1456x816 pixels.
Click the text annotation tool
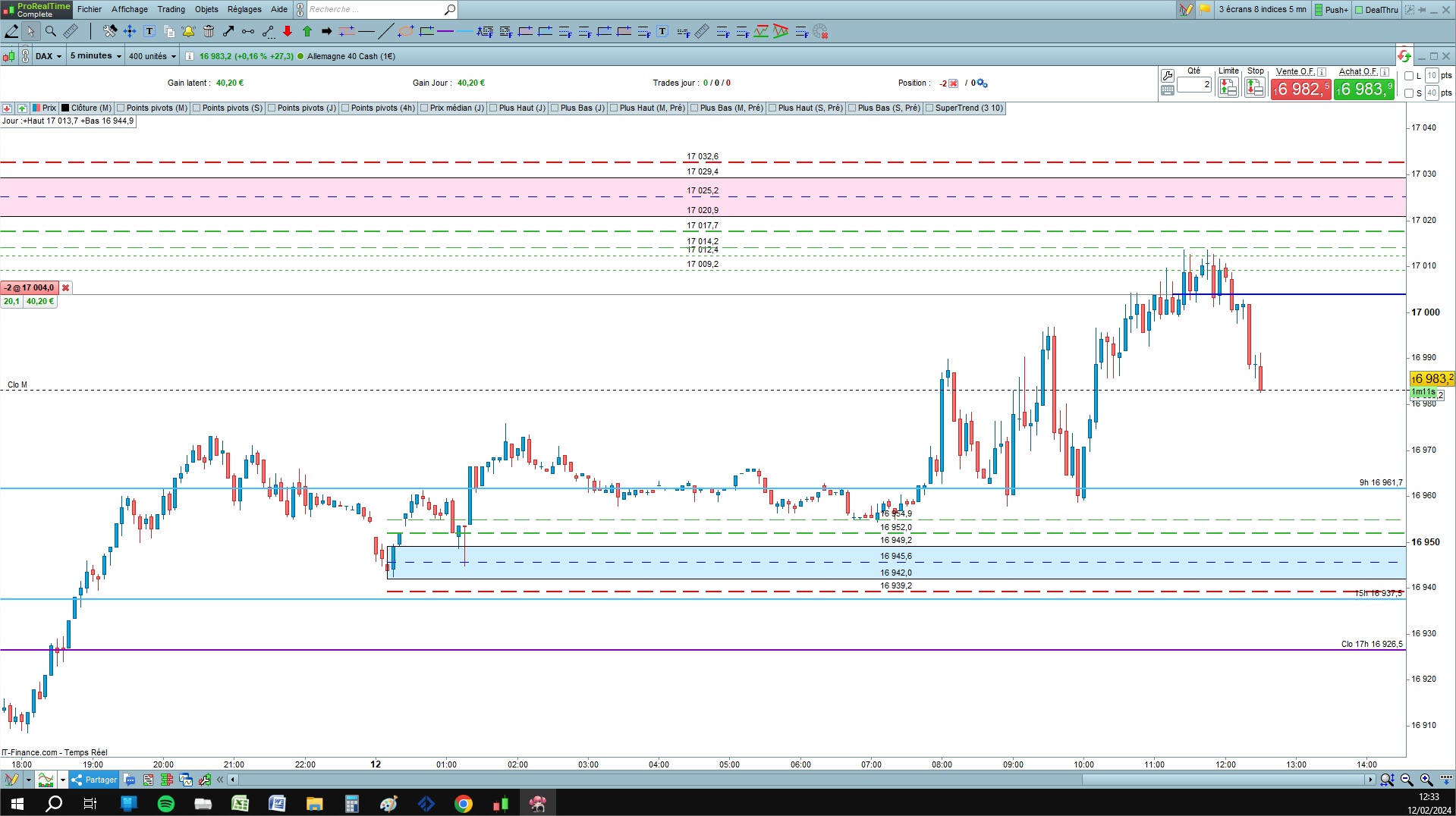[149, 31]
